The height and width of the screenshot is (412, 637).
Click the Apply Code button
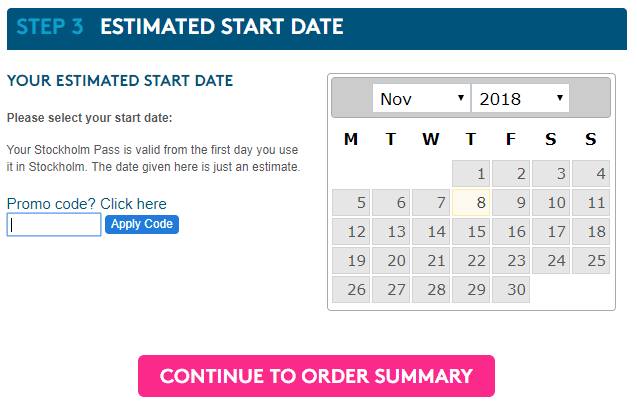click(x=142, y=224)
